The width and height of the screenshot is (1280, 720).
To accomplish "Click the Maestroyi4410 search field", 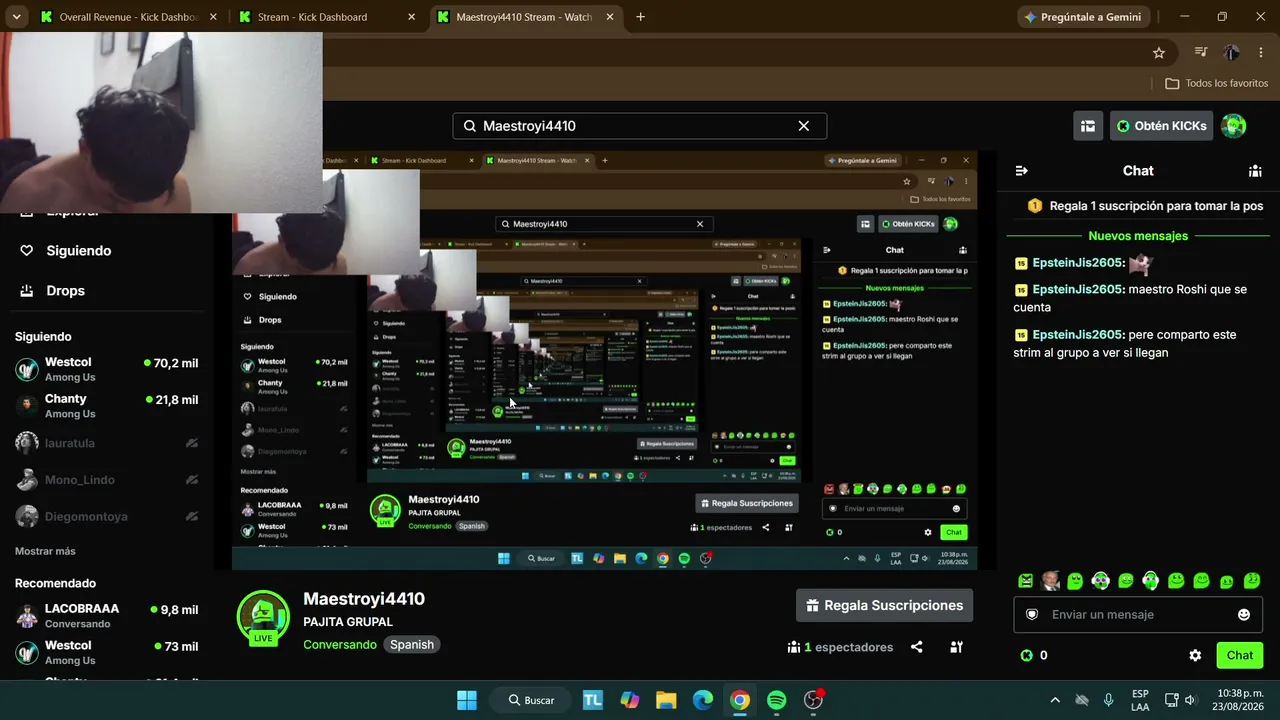I will point(640,126).
